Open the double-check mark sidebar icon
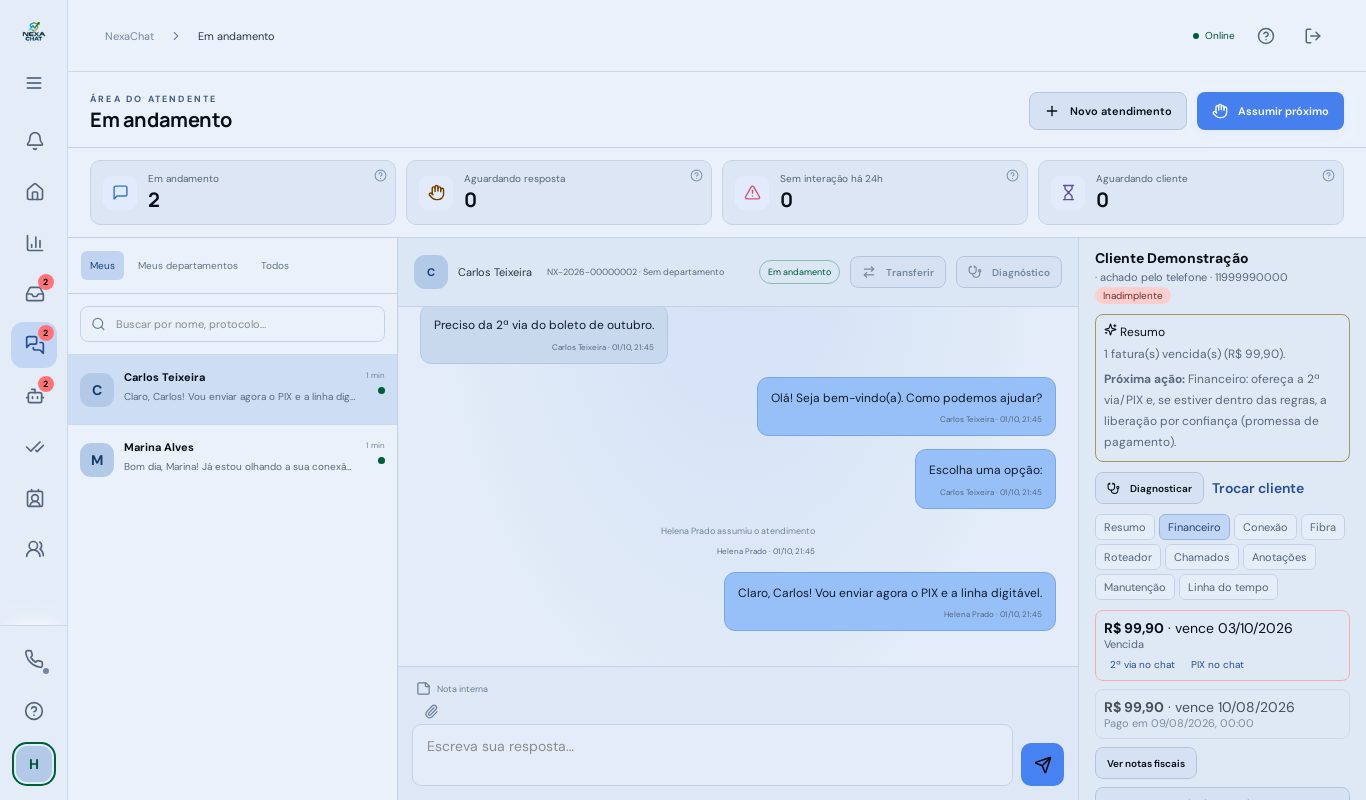The image size is (1366, 800). [x=34, y=447]
